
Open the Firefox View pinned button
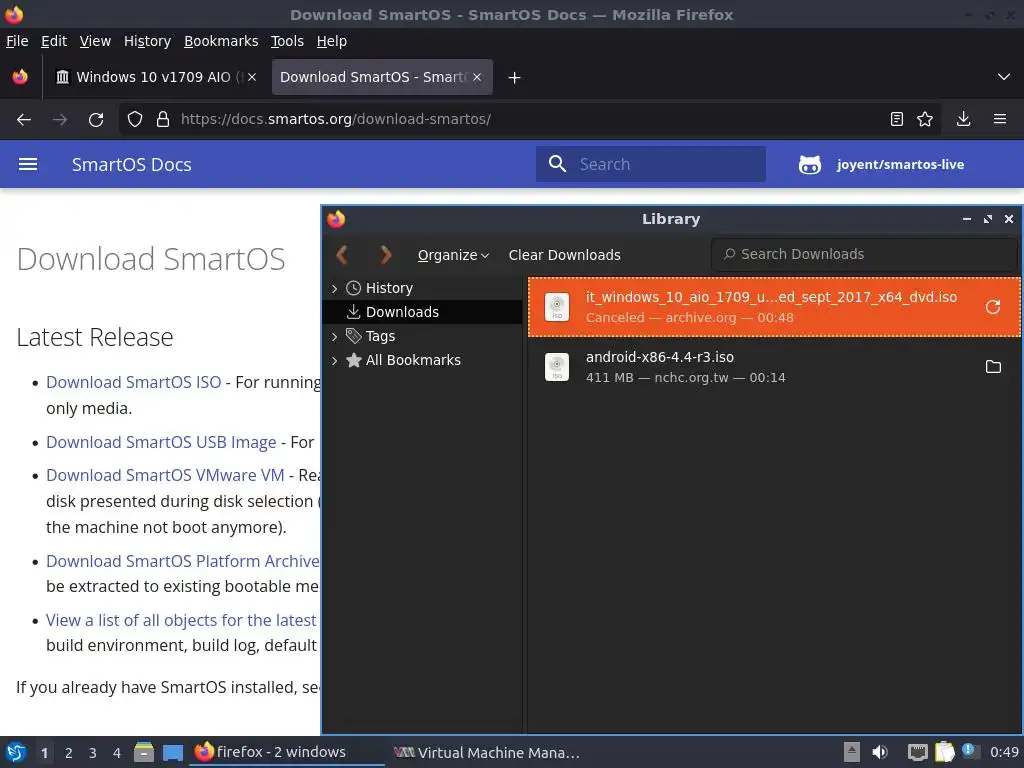(20, 77)
